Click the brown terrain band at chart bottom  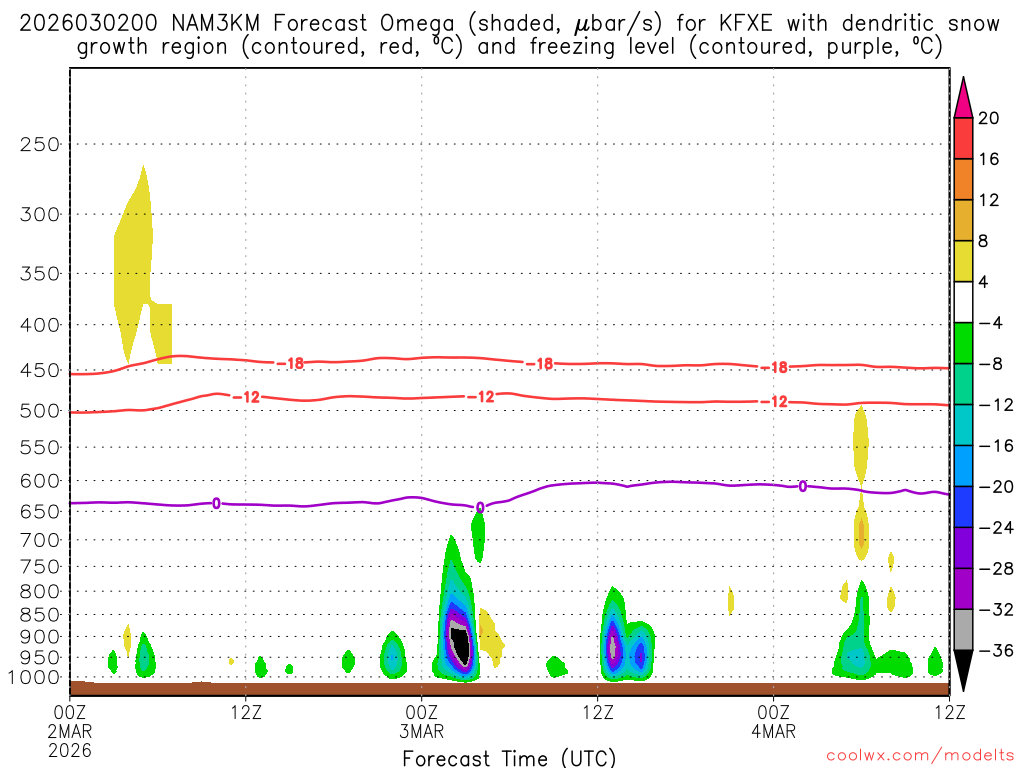click(x=509, y=688)
